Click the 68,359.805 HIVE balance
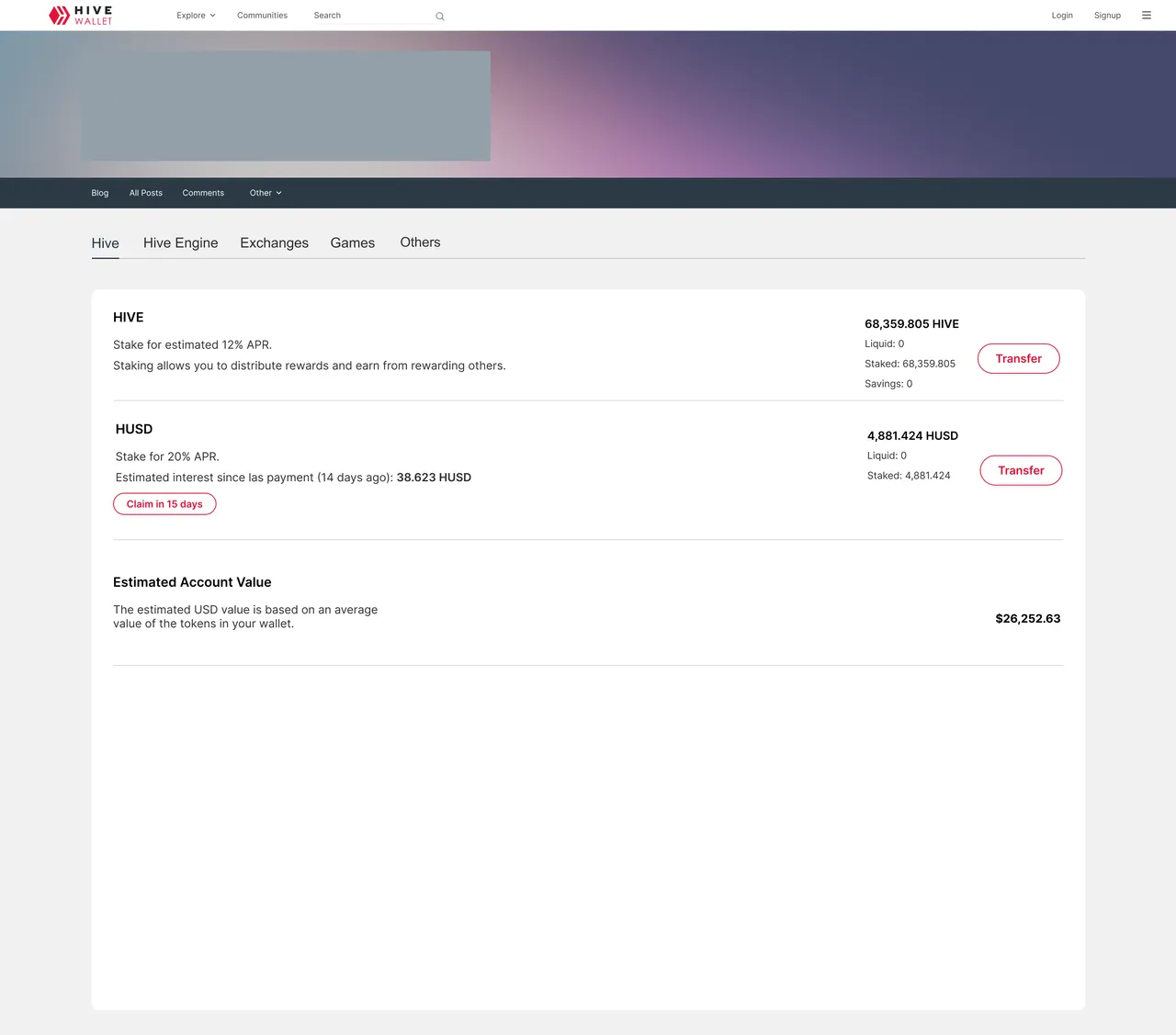Image resolution: width=1176 pixels, height=1035 pixels. (911, 324)
